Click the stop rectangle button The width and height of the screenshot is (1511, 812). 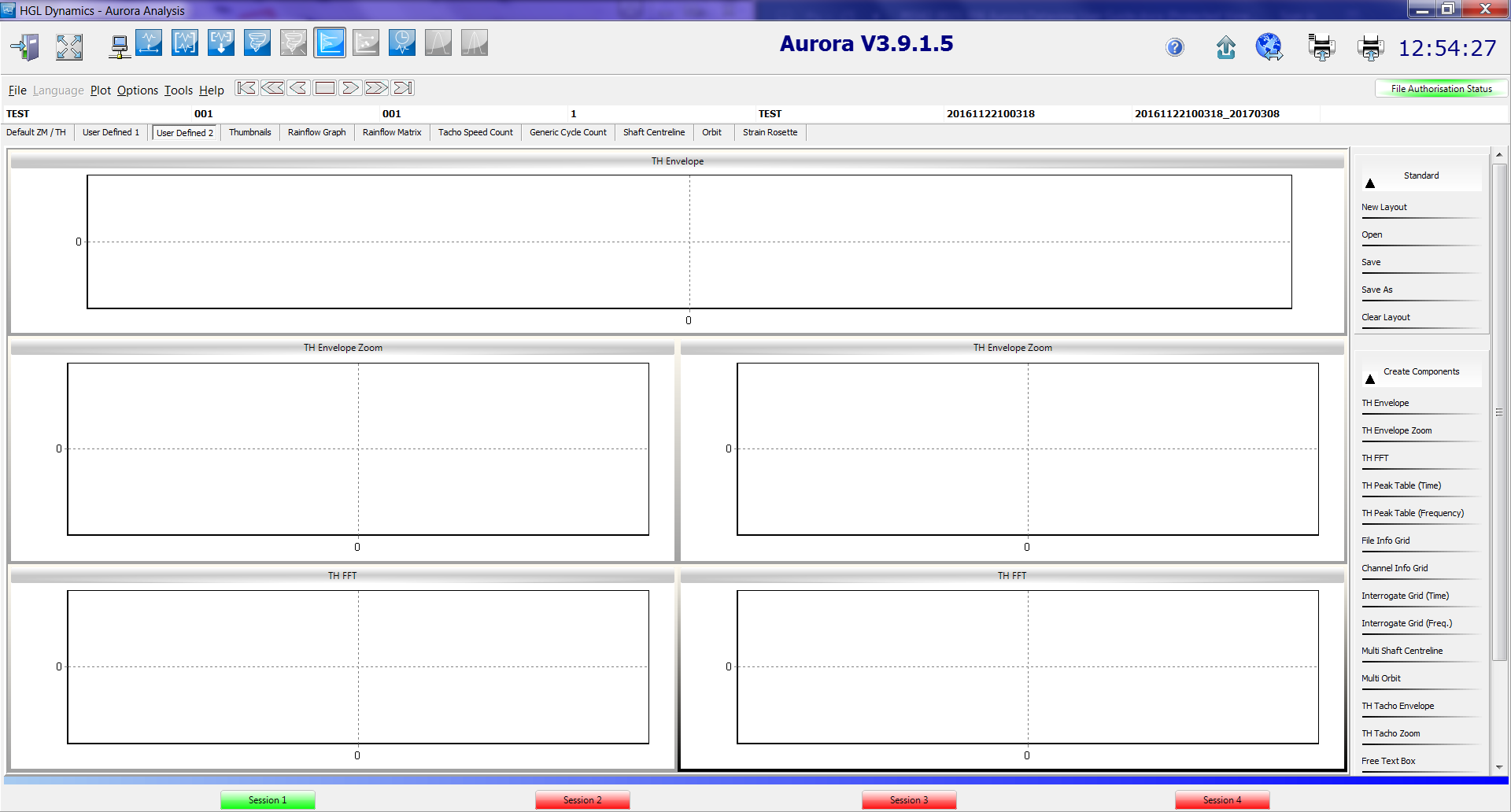(324, 88)
